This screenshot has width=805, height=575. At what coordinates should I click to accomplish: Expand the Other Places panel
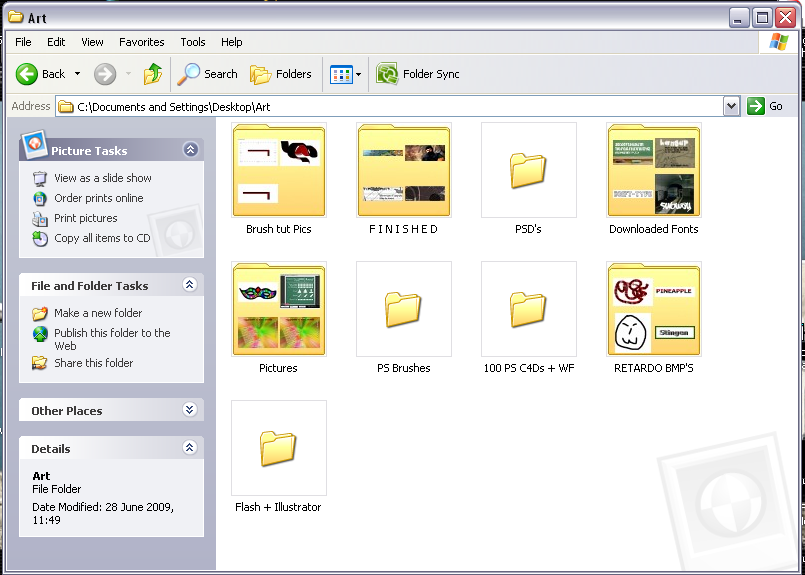(x=190, y=410)
